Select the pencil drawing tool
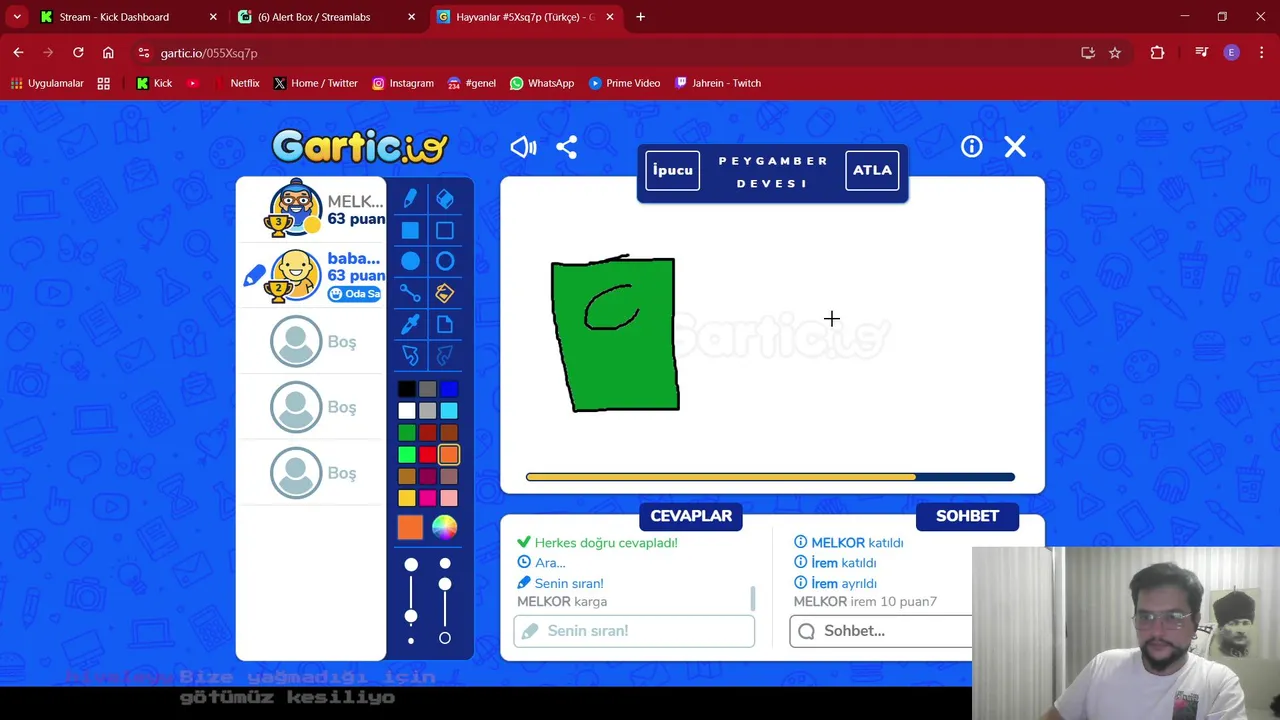Viewport: 1280px width, 720px height. pos(410,199)
